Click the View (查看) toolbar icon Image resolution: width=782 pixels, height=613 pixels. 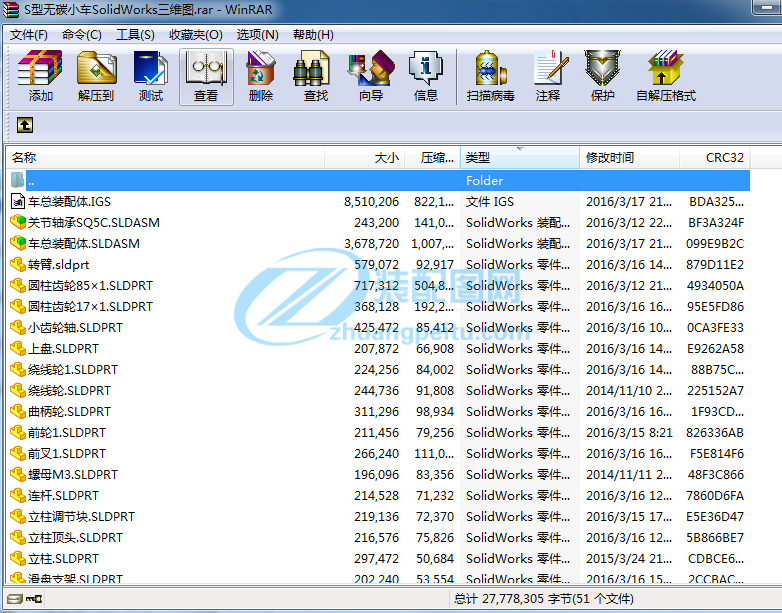coord(206,68)
